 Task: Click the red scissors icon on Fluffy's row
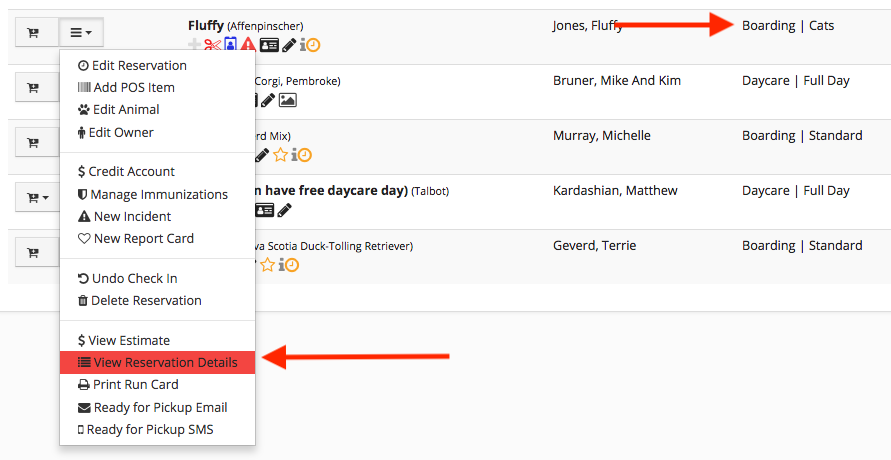[212, 45]
